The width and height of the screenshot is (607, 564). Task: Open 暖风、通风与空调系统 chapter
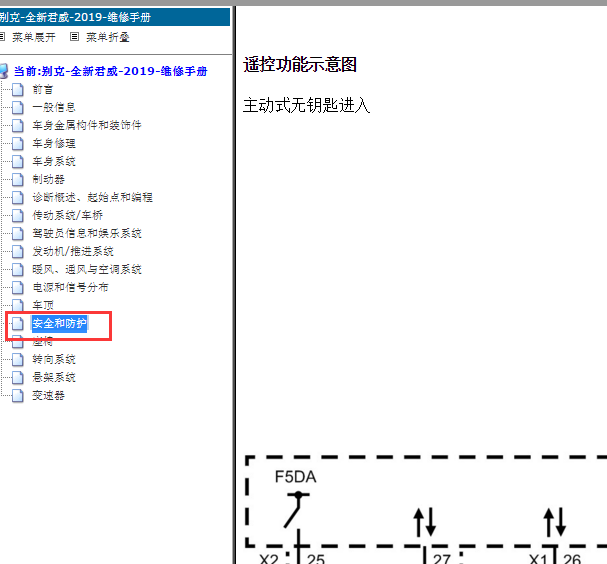point(87,269)
